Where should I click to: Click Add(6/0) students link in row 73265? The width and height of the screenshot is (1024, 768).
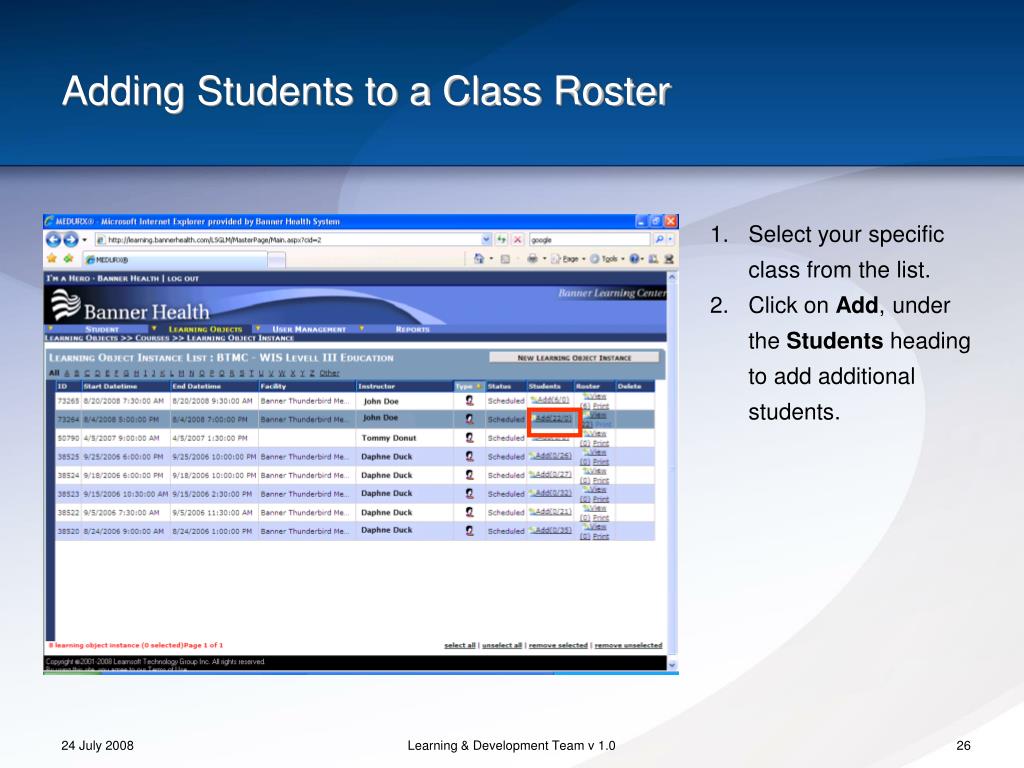pyautogui.click(x=551, y=399)
